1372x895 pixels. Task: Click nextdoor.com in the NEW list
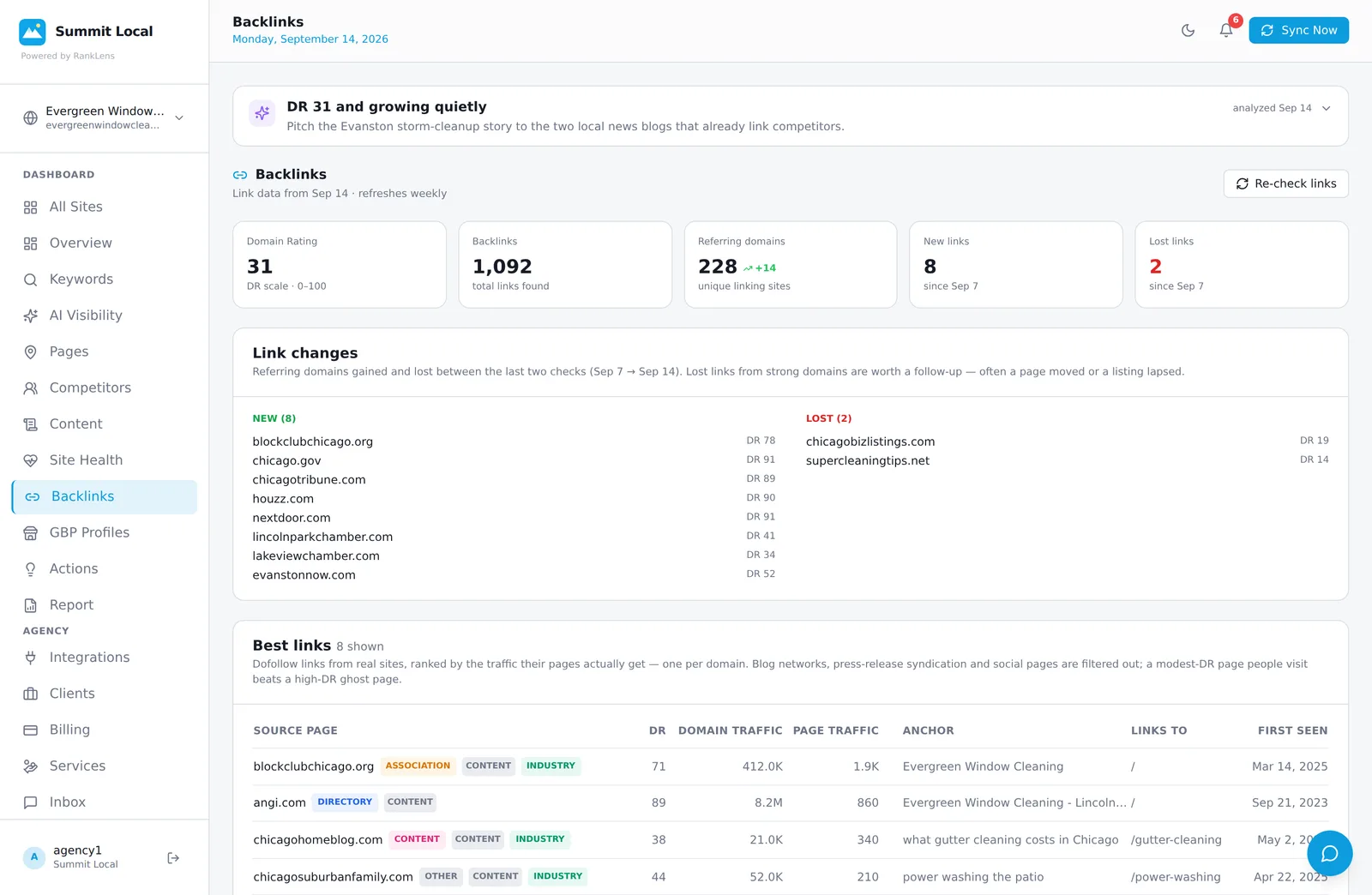point(292,518)
